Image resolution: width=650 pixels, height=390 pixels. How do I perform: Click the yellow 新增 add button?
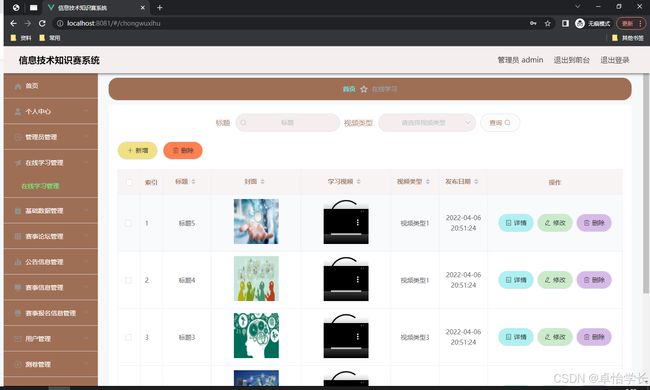pos(138,150)
